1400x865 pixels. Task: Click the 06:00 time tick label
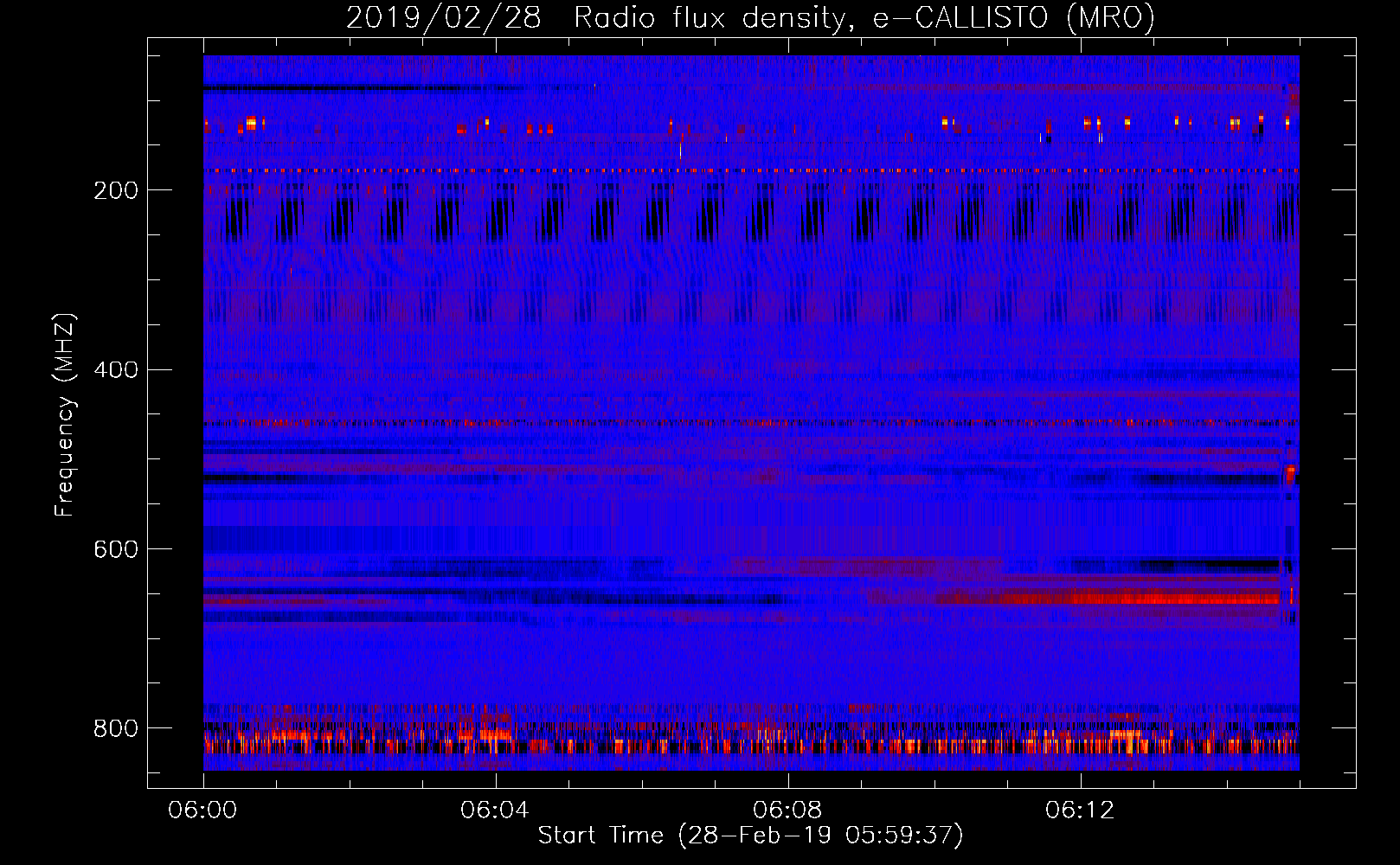[x=203, y=810]
